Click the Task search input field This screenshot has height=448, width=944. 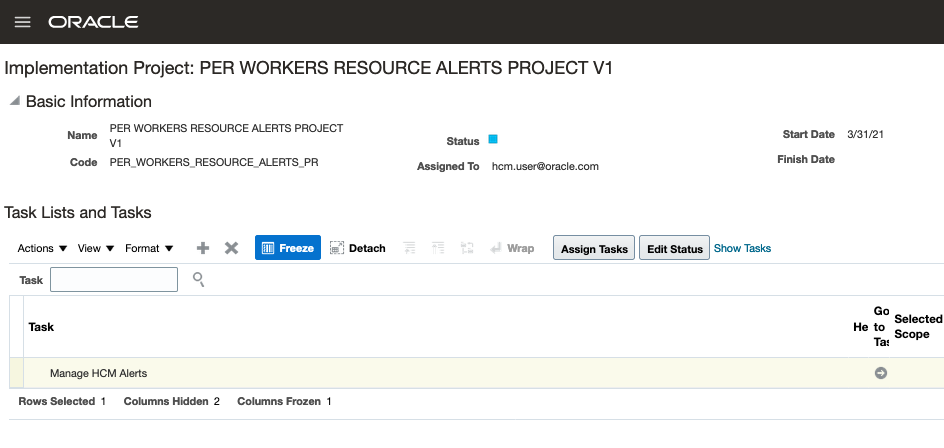[114, 280]
